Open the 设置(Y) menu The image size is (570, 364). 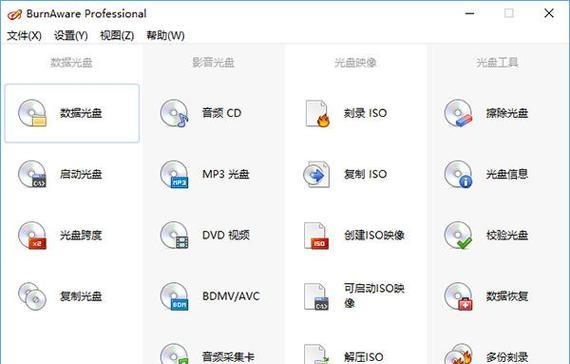(71, 36)
